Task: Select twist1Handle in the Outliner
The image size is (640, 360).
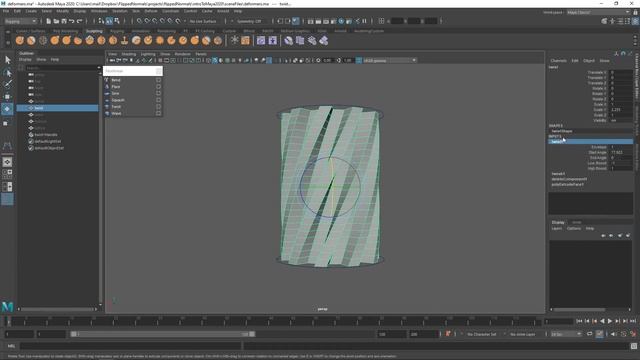Action: tap(46, 134)
